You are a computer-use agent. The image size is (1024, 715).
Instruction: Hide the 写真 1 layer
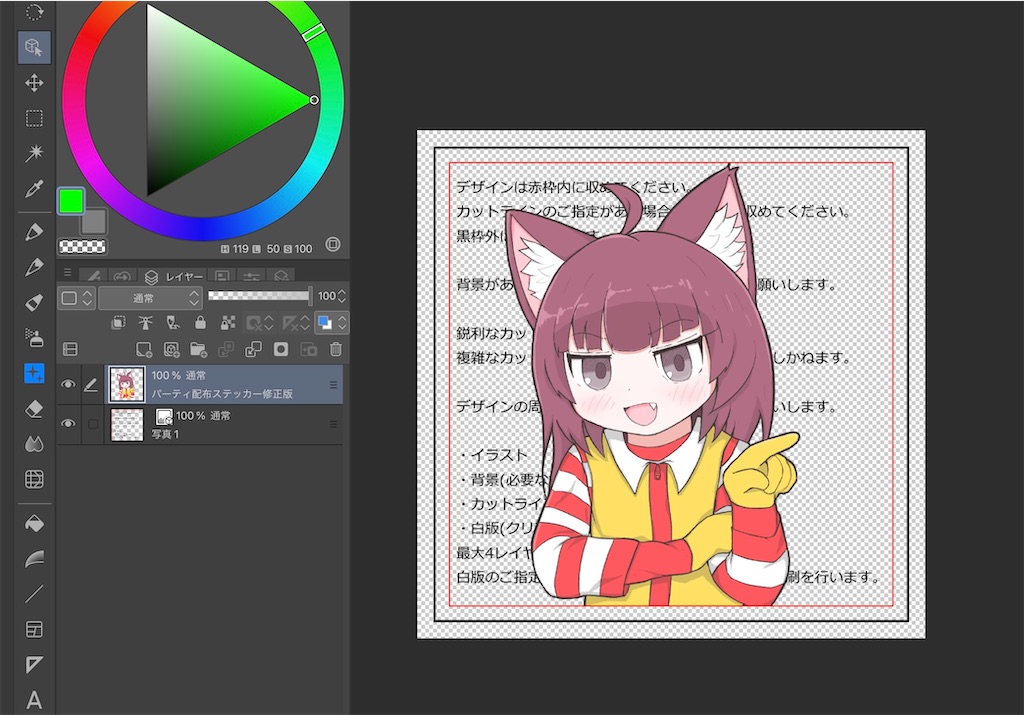tap(68, 424)
